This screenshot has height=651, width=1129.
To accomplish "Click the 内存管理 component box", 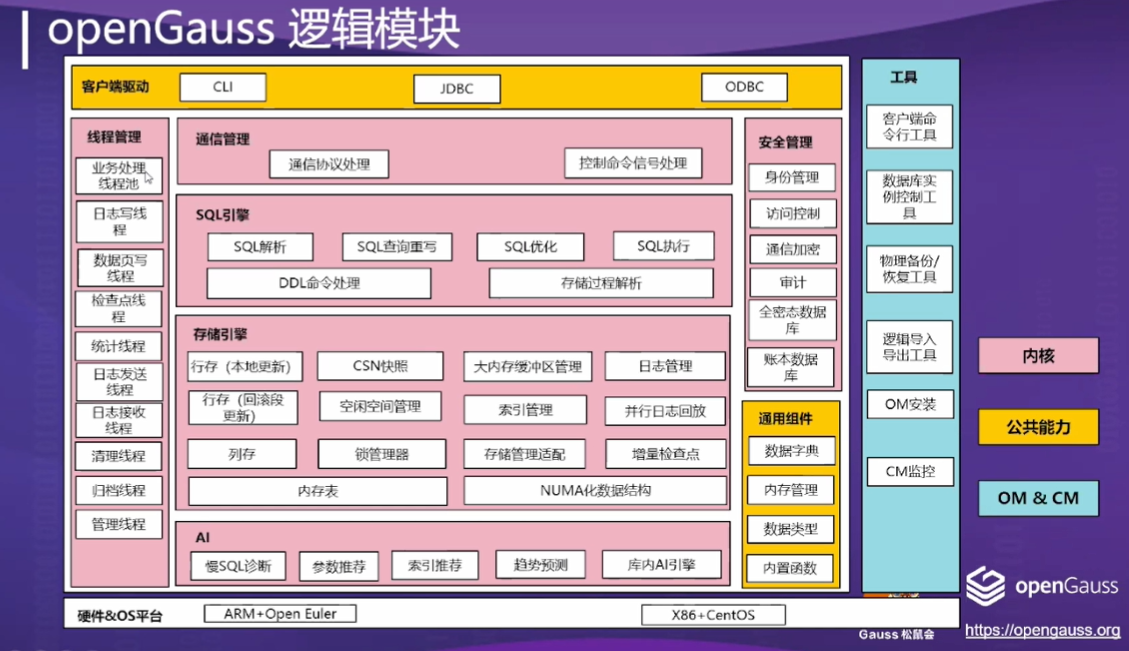I will pyautogui.click(x=791, y=490).
